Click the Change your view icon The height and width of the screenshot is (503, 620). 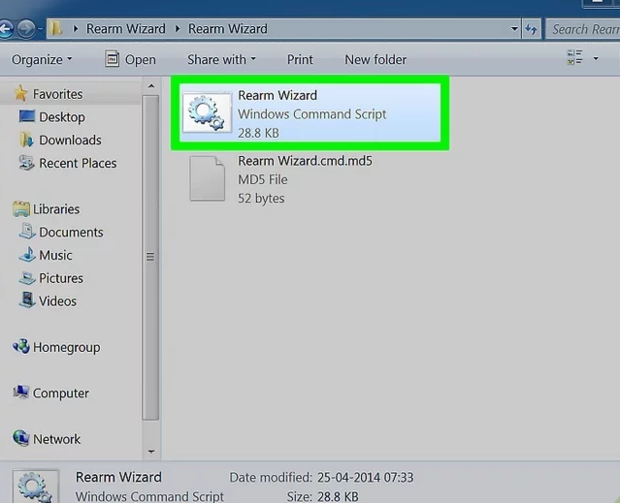tap(575, 57)
